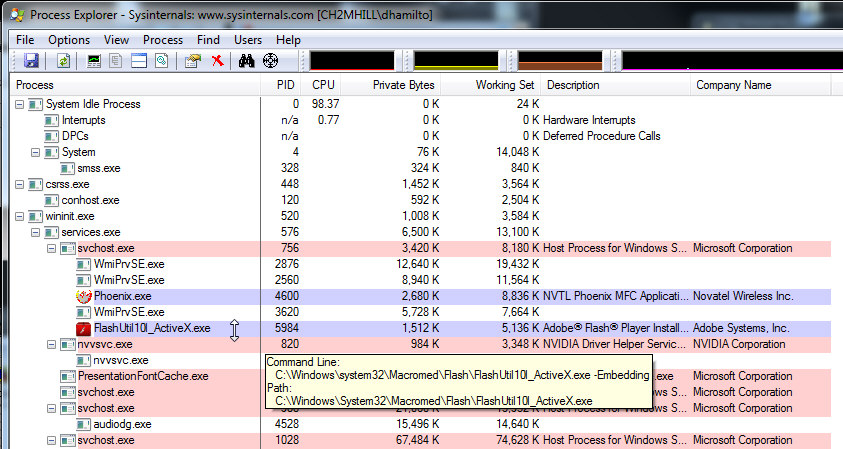Collapse the services.exe tree node
The image size is (843, 449).
point(35,233)
